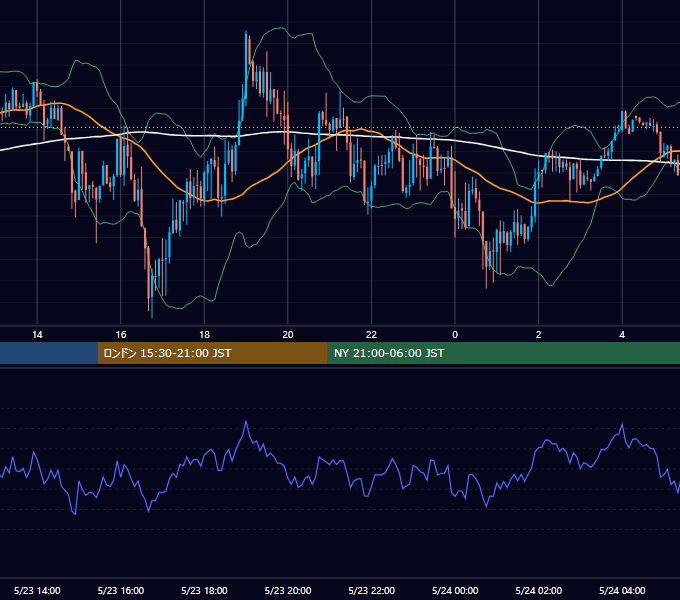Click the 5/23 20:00 date label
The image size is (680, 600).
click(288, 590)
